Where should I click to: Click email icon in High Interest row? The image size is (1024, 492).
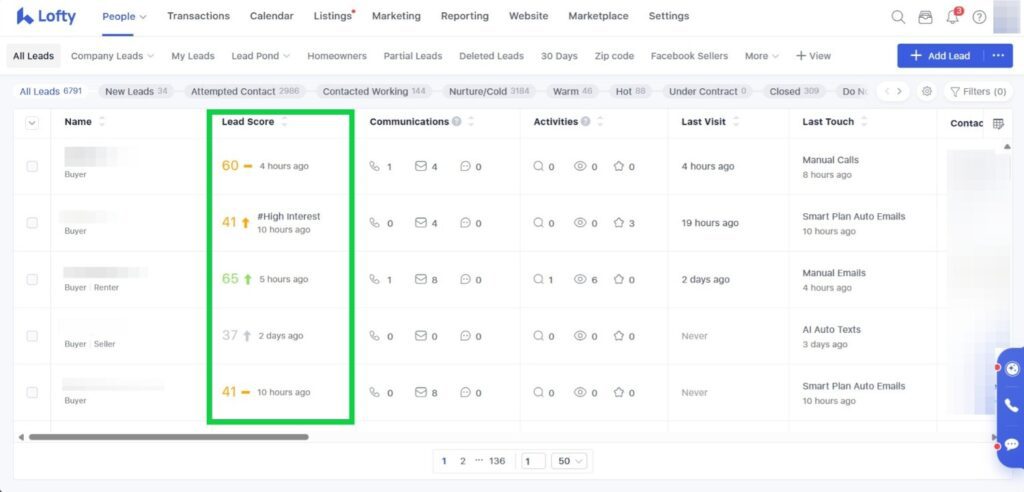[421, 223]
